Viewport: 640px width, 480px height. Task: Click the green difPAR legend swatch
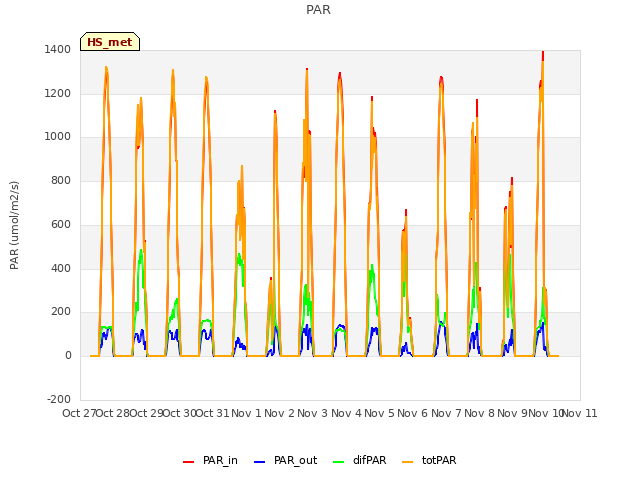point(339,462)
